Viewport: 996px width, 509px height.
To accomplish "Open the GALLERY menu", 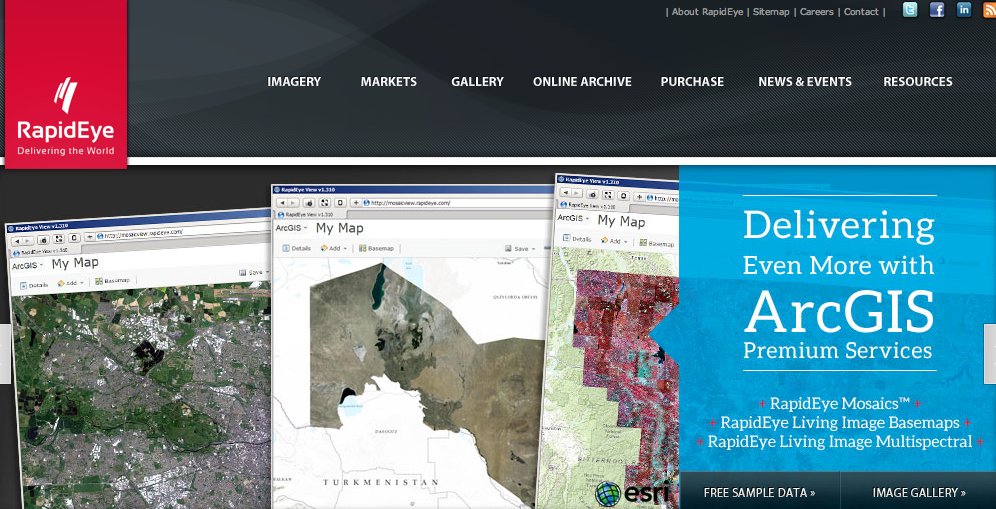I will click(477, 81).
